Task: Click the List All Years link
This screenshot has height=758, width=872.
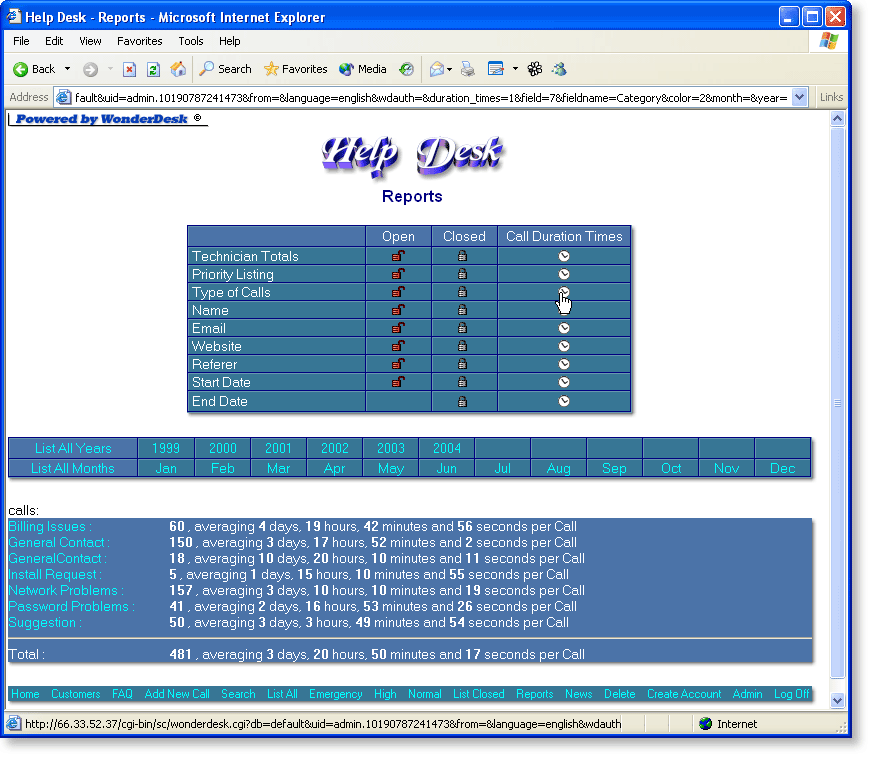Action: point(73,448)
